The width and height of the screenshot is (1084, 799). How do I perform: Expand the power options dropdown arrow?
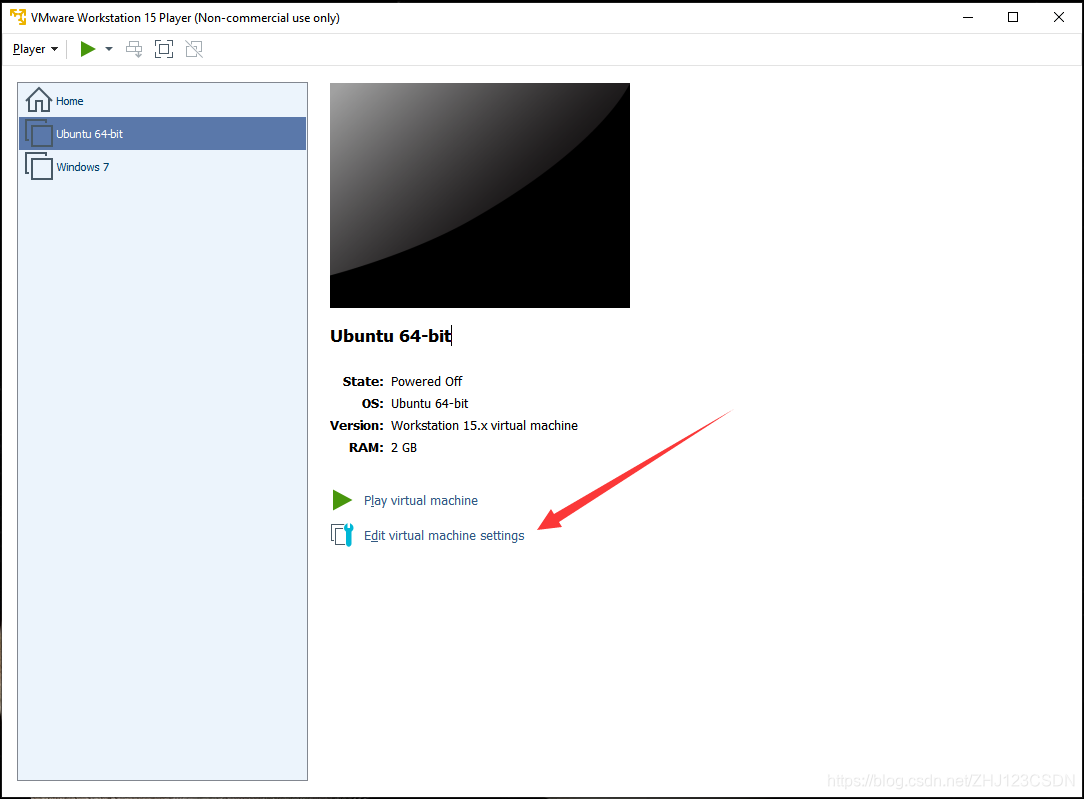point(109,49)
